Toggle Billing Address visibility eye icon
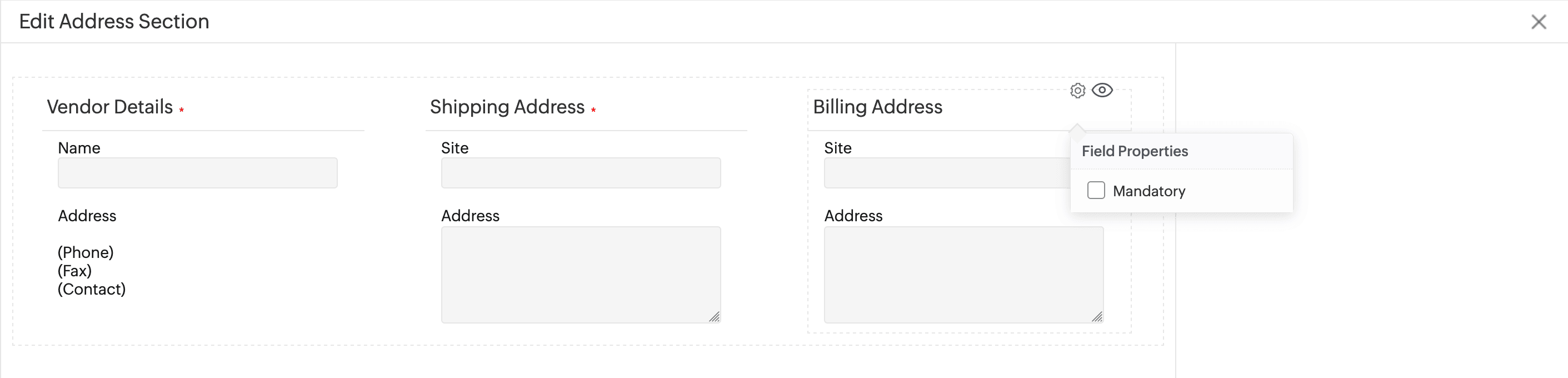 (x=1102, y=90)
